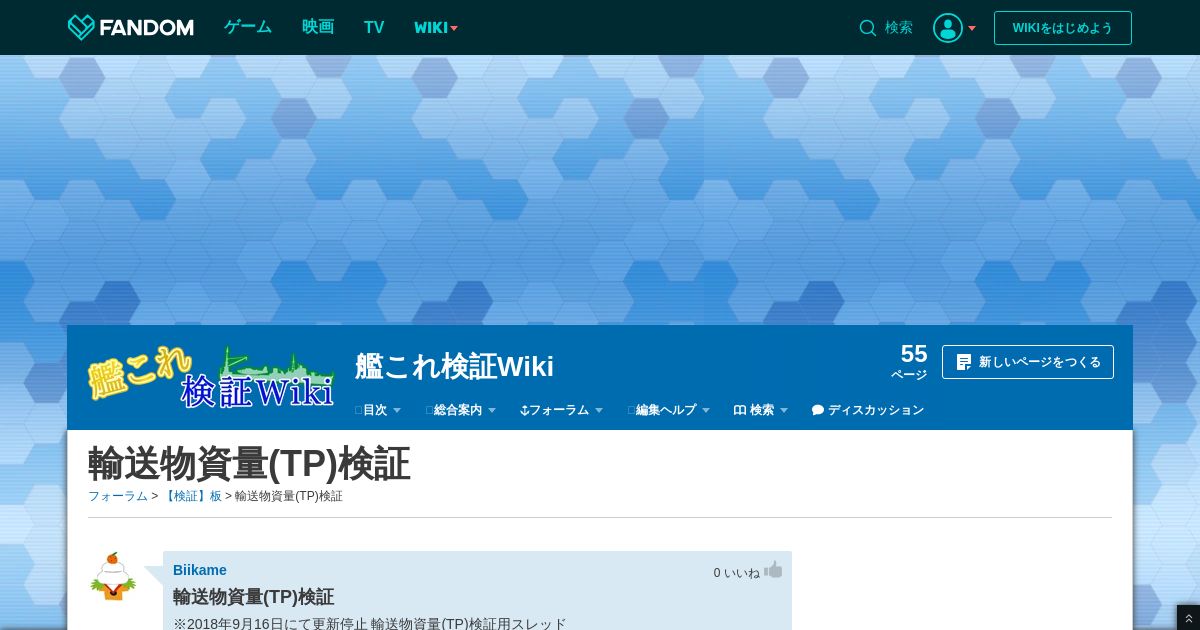
Task: Open the 映画 menu link
Action: coord(318,27)
